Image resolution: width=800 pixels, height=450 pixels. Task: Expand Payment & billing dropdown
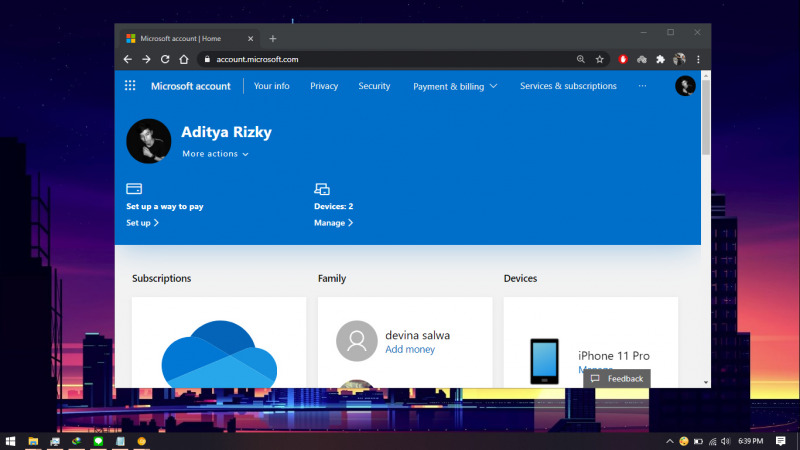[455, 86]
